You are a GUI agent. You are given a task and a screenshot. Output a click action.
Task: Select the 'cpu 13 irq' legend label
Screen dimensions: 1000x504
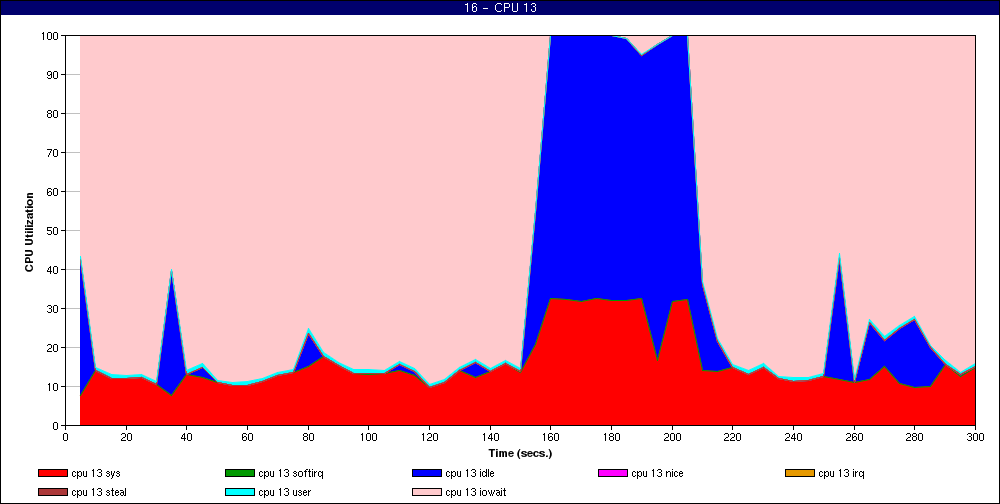tap(841, 473)
